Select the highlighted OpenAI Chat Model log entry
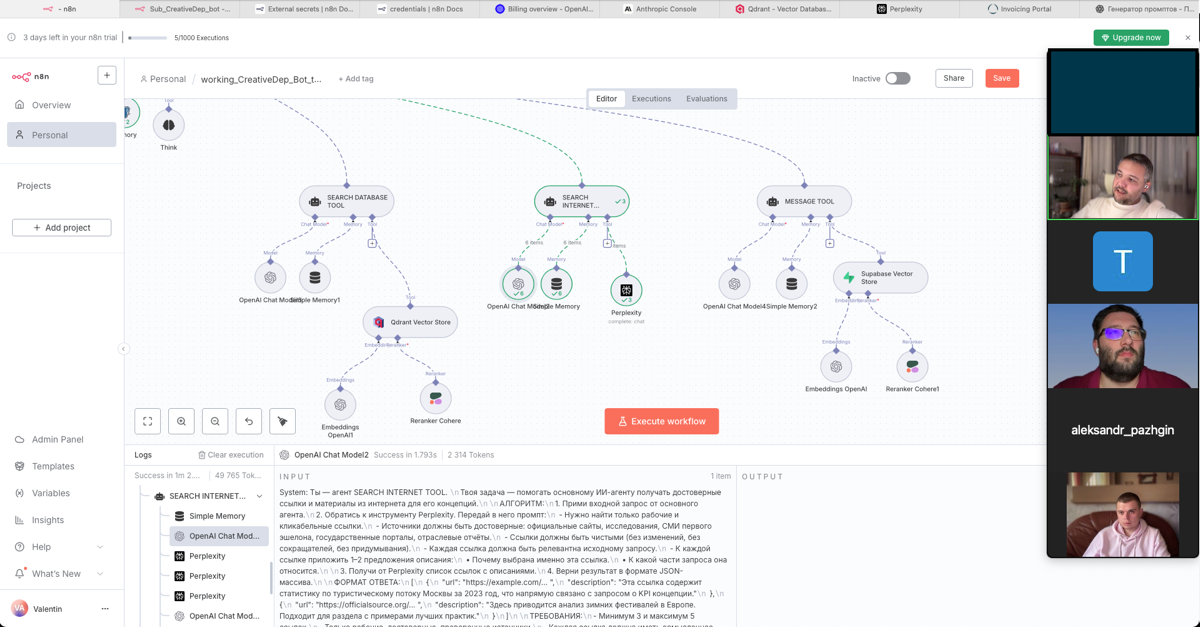This screenshot has height=627, width=1200. pos(218,536)
